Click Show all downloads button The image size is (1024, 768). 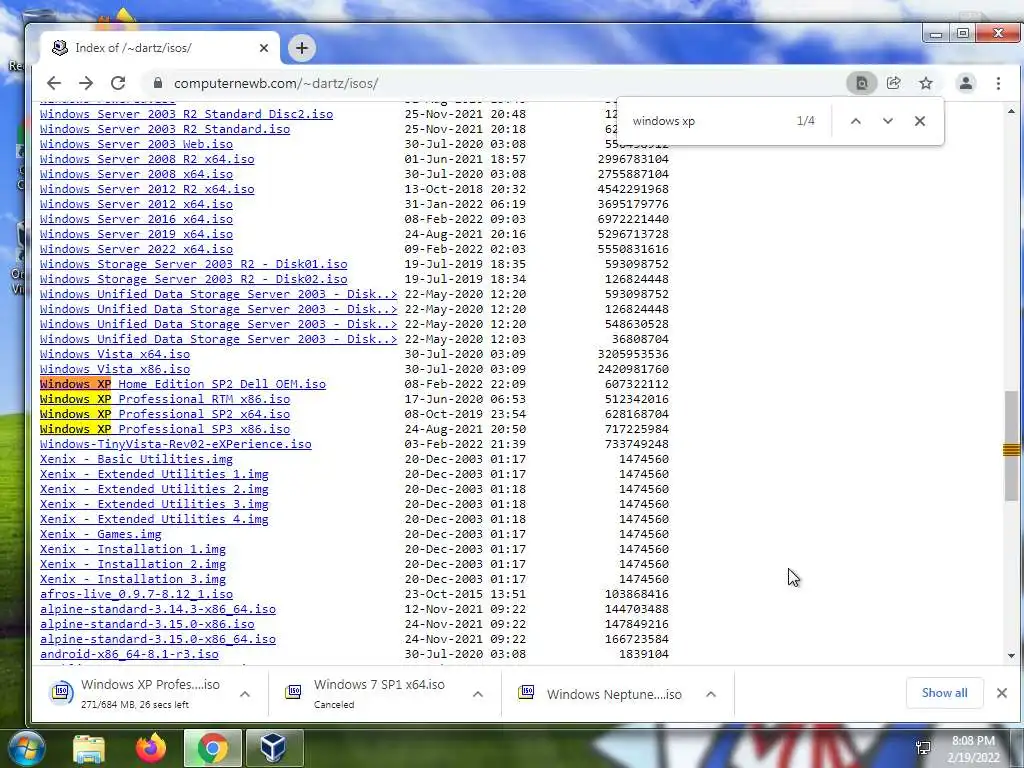pos(944,693)
